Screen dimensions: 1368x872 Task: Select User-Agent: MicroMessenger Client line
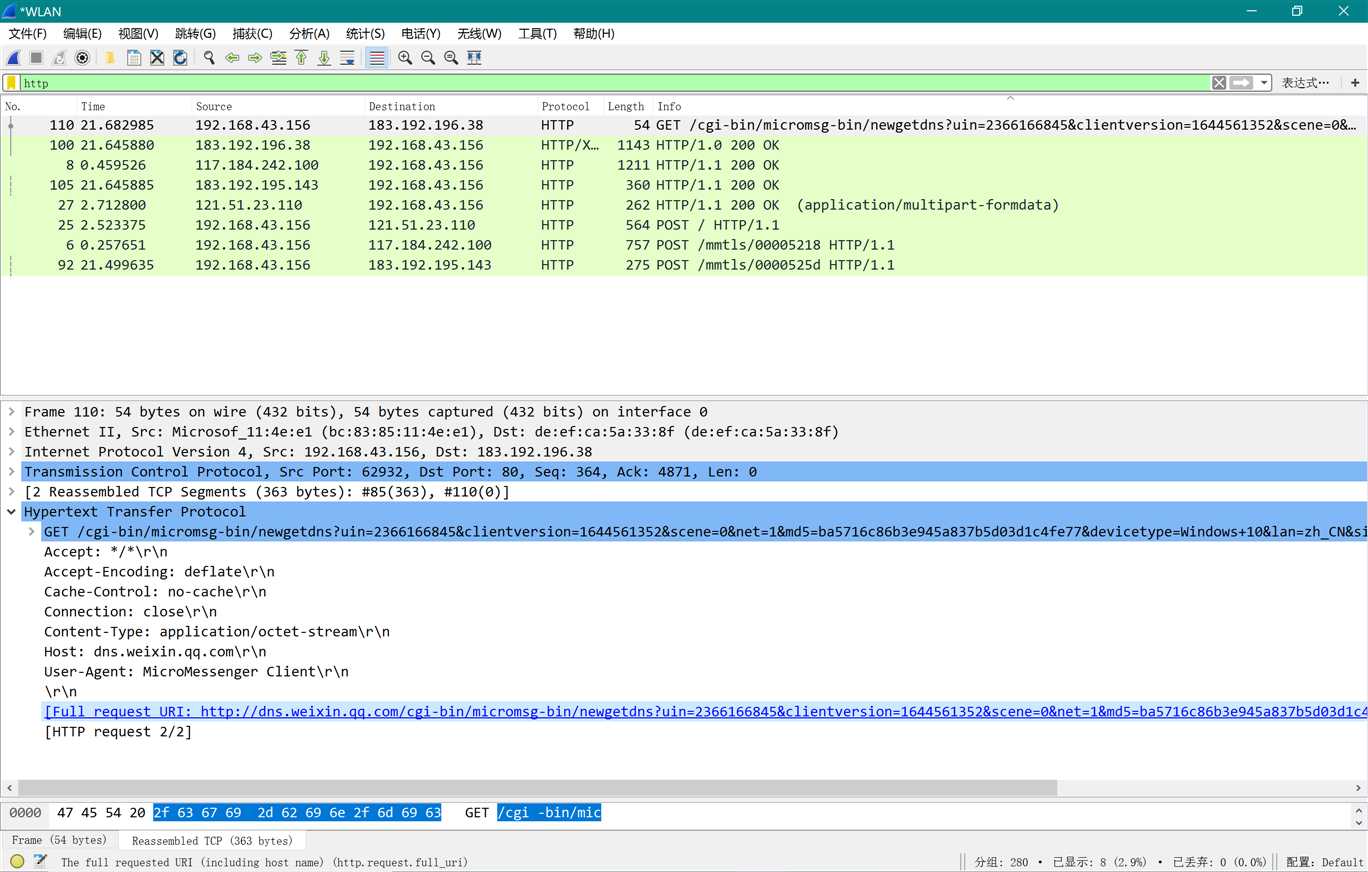click(196, 672)
